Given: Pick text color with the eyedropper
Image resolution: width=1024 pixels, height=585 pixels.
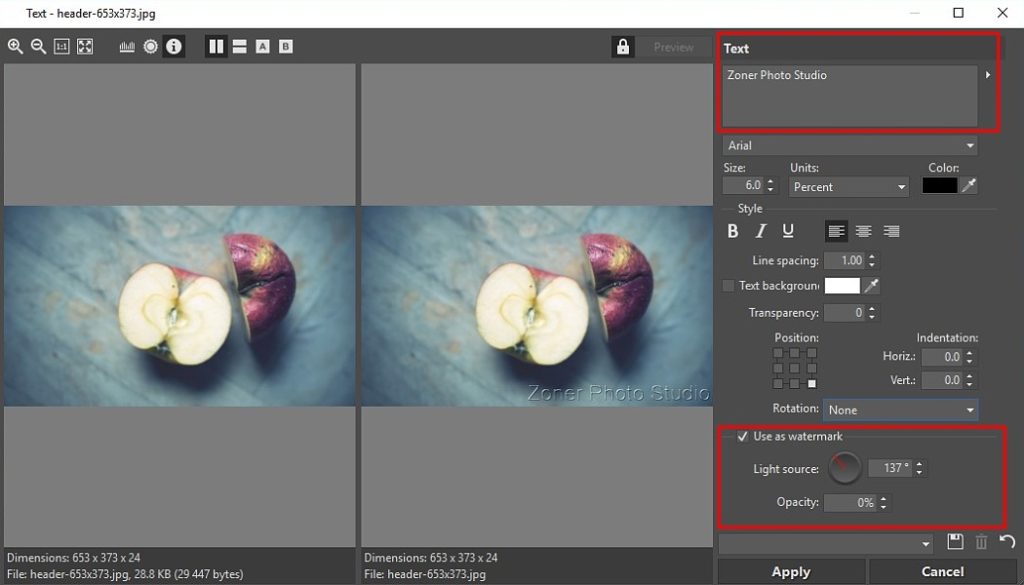Looking at the screenshot, I should [x=969, y=186].
